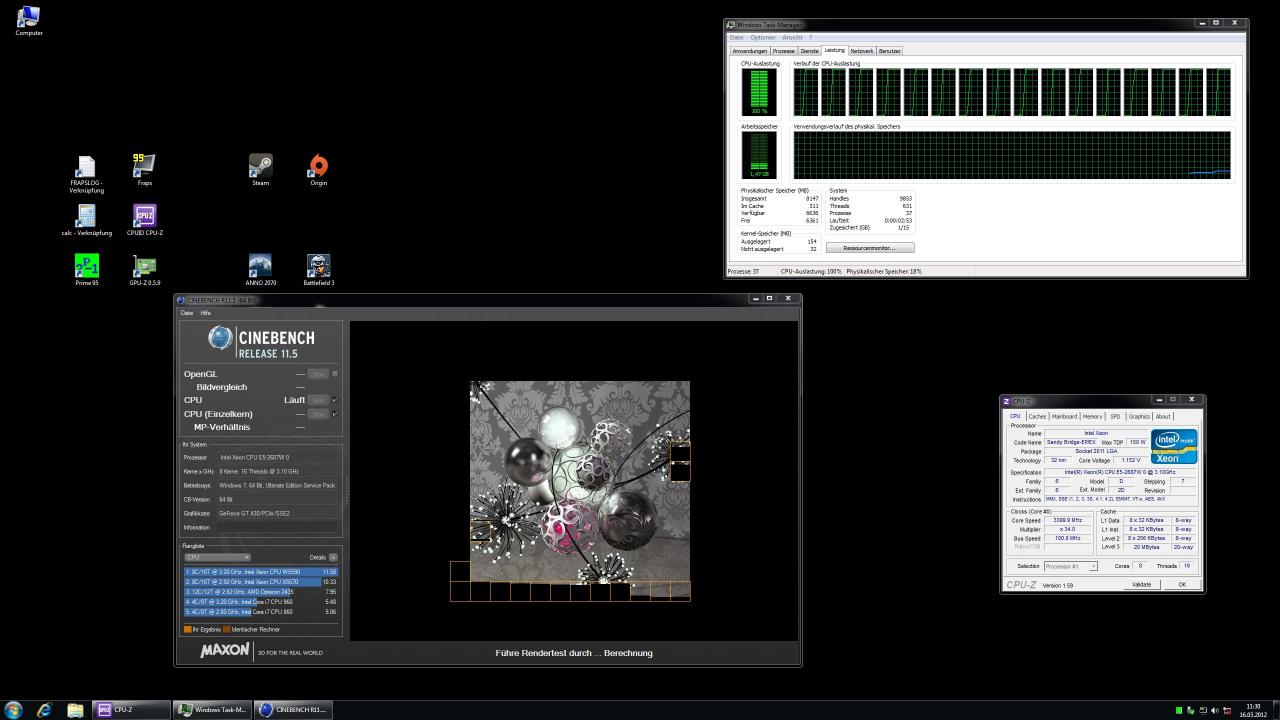Open the Datei menu in Task Manager
Screen dimensions: 1280x720
point(736,38)
